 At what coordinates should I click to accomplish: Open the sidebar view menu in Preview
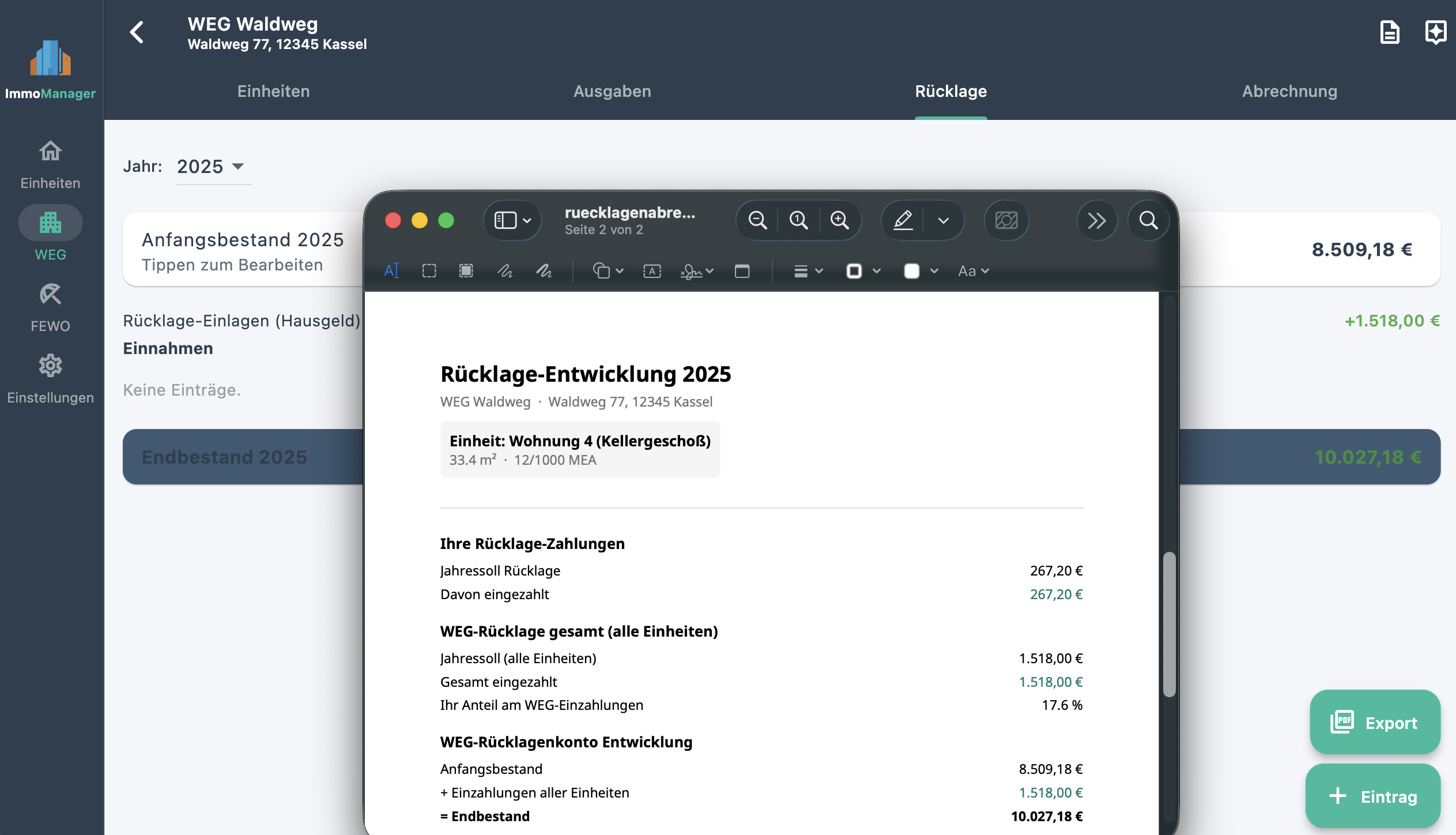[512, 220]
